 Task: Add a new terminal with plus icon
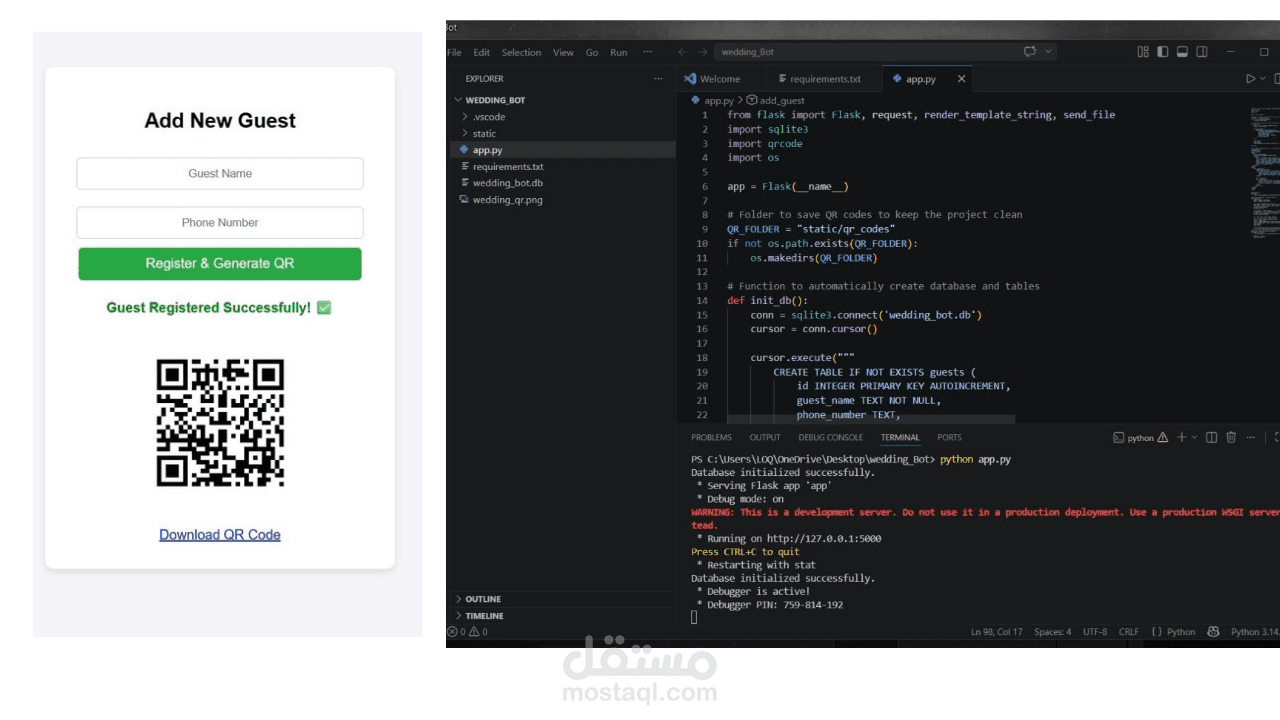coord(1181,437)
